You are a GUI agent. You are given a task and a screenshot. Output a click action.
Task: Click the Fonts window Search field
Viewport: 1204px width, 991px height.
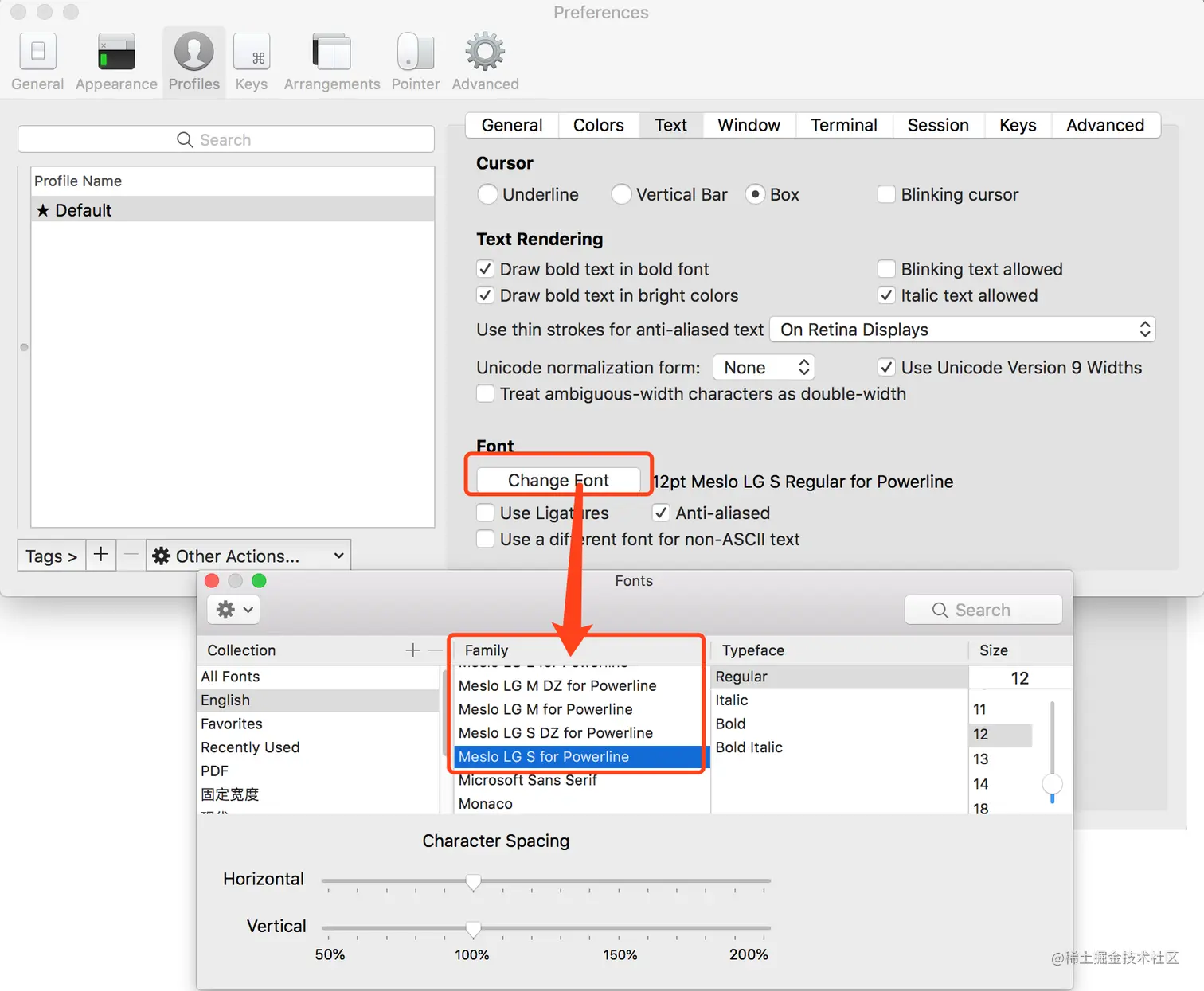click(x=983, y=610)
